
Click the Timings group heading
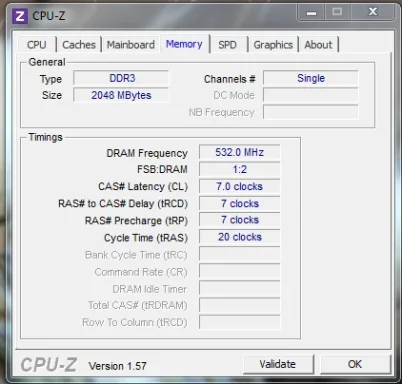[45, 137]
